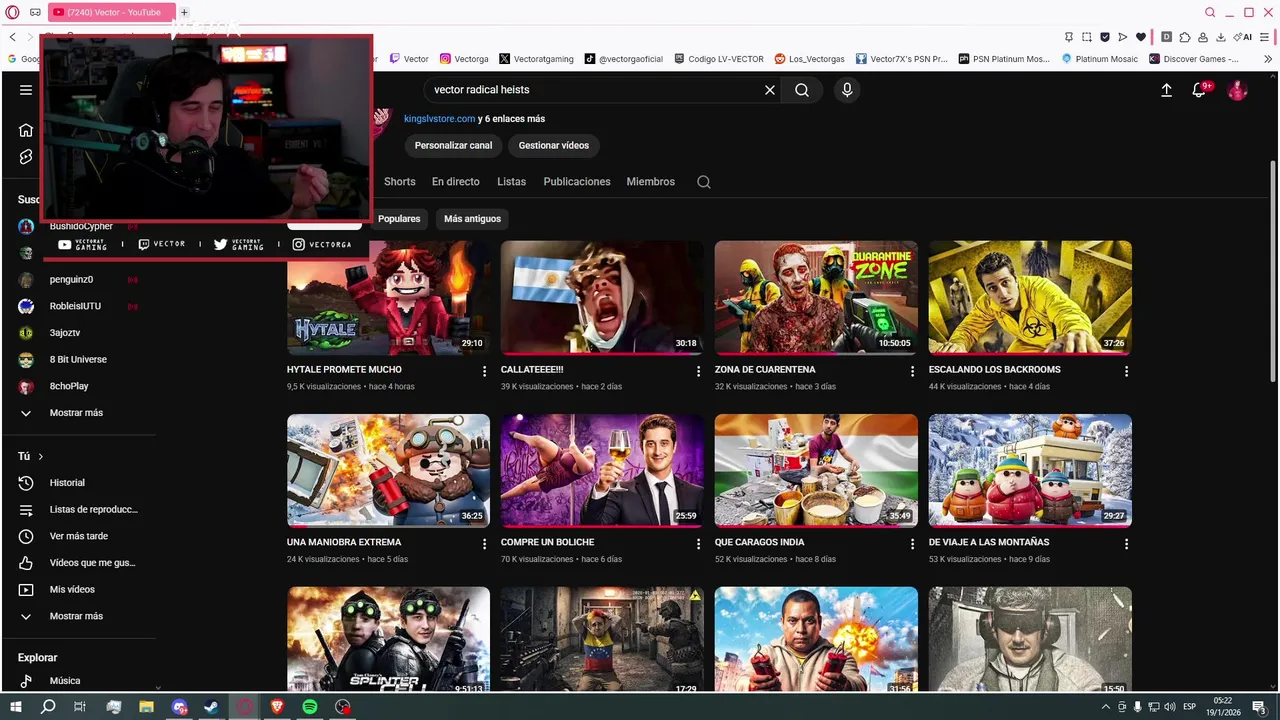Open the notifications bell
1280x720 pixels.
tap(1199, 90)
